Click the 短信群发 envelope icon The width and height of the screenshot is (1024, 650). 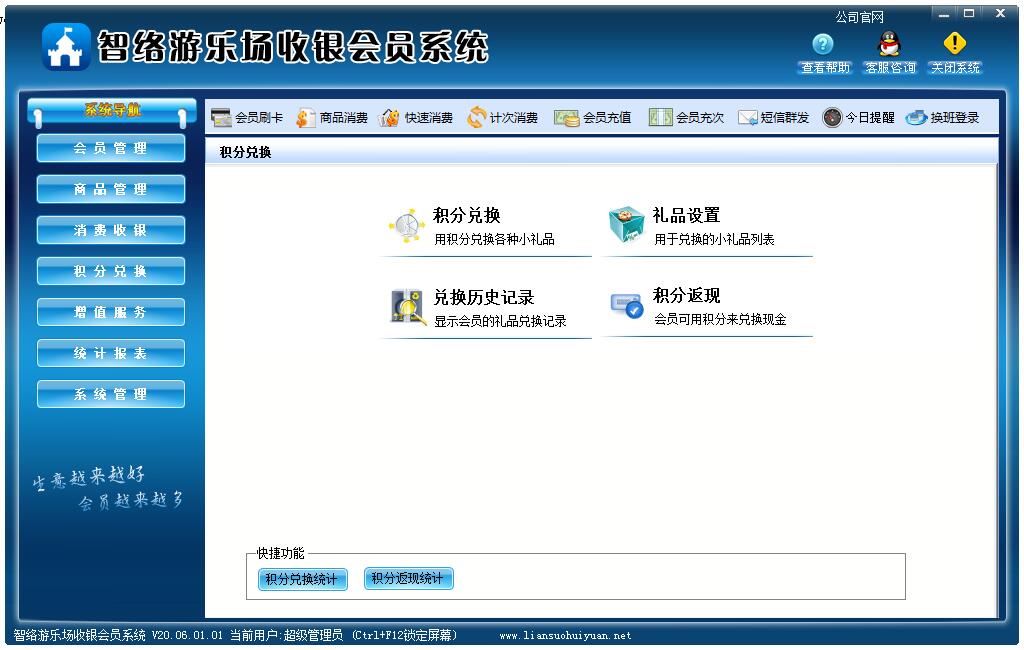coord(747,118)
